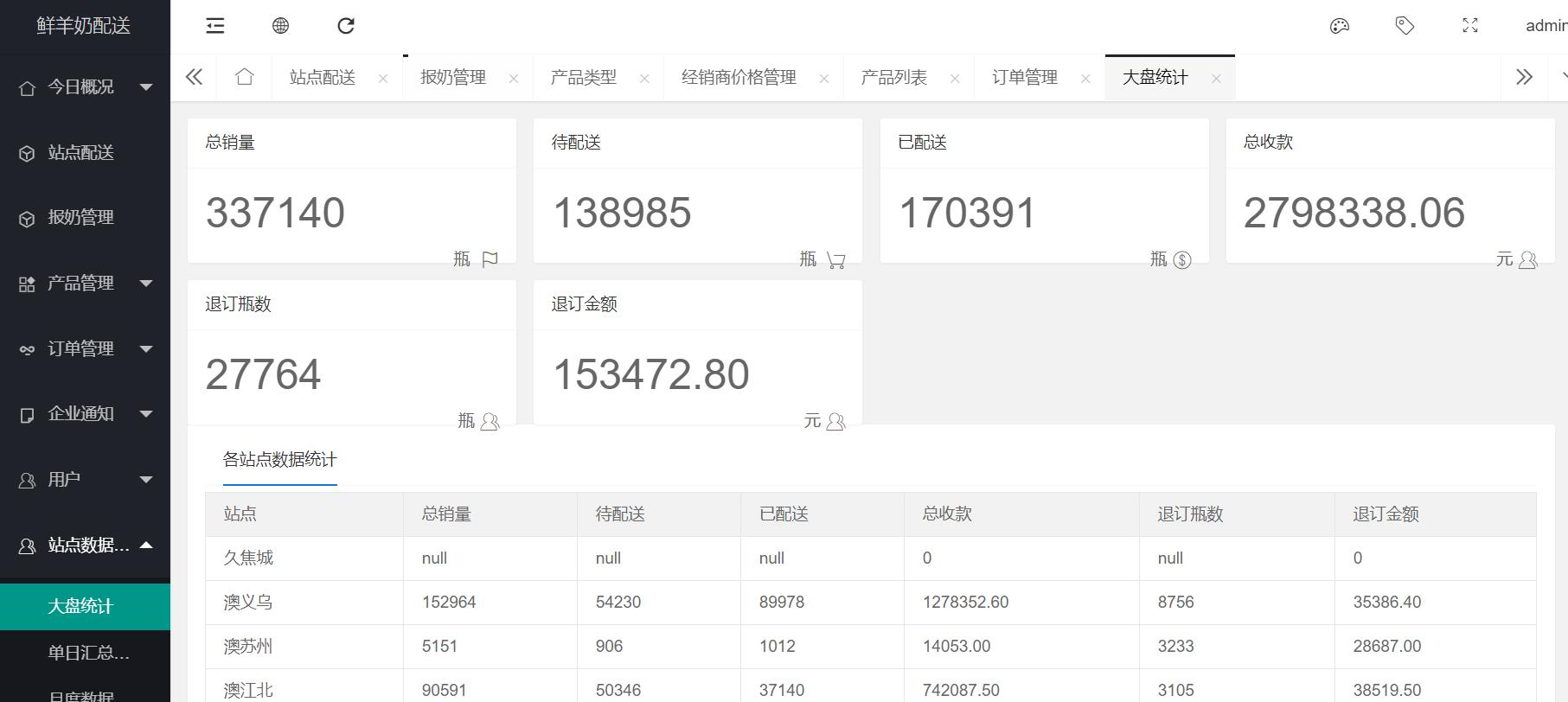Expand the 产品管理 sidebar menu
Image resolution: width=1568 pixels, height=702 pixels.
pyautogui.click(x=85, y=283)
